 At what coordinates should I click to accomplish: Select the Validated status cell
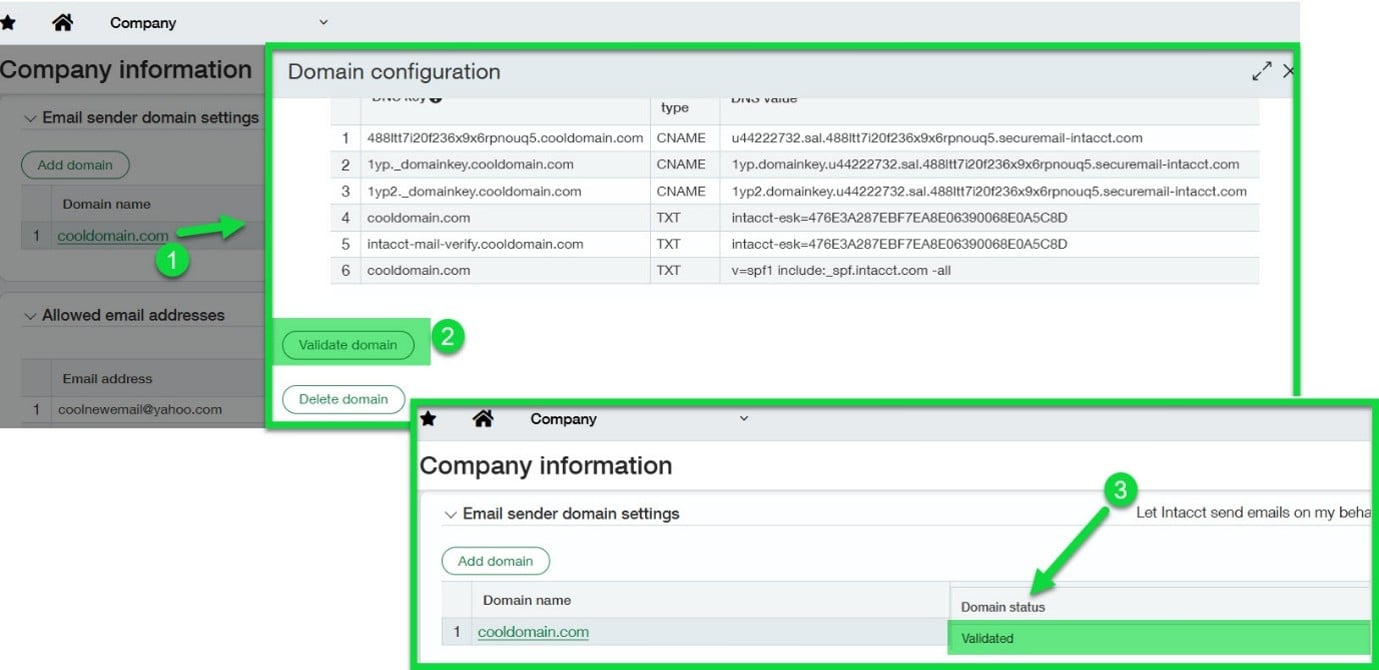coord(1159,638)
